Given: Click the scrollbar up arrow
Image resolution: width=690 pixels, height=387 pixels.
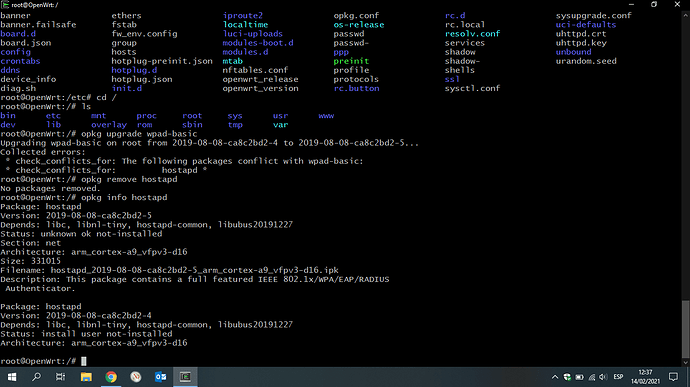Looking at the screenshot, I should [x=685, y=15].
